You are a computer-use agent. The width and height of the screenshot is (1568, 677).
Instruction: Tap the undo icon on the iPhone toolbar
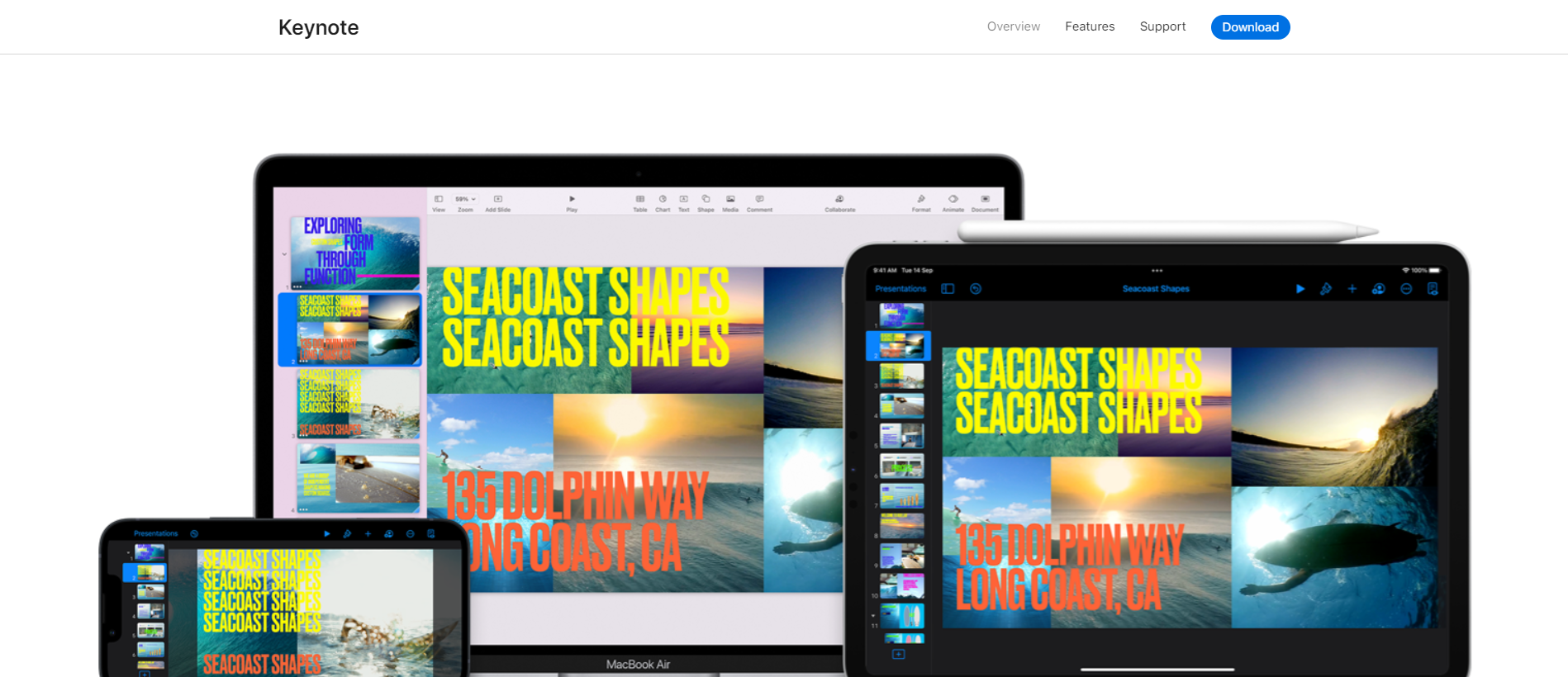[x=194, y=534]
